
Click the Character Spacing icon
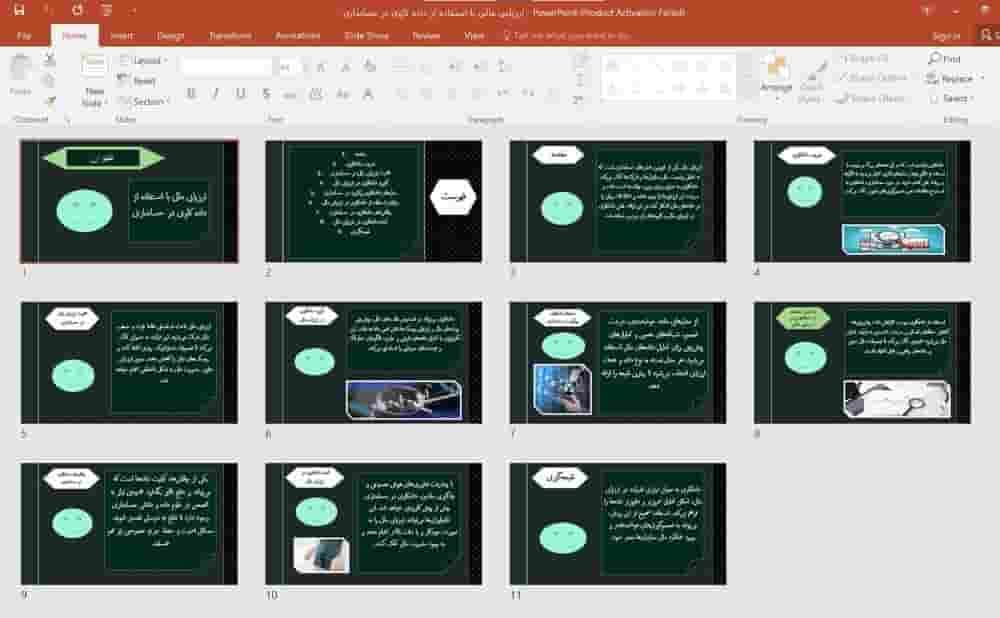point(316,94)
